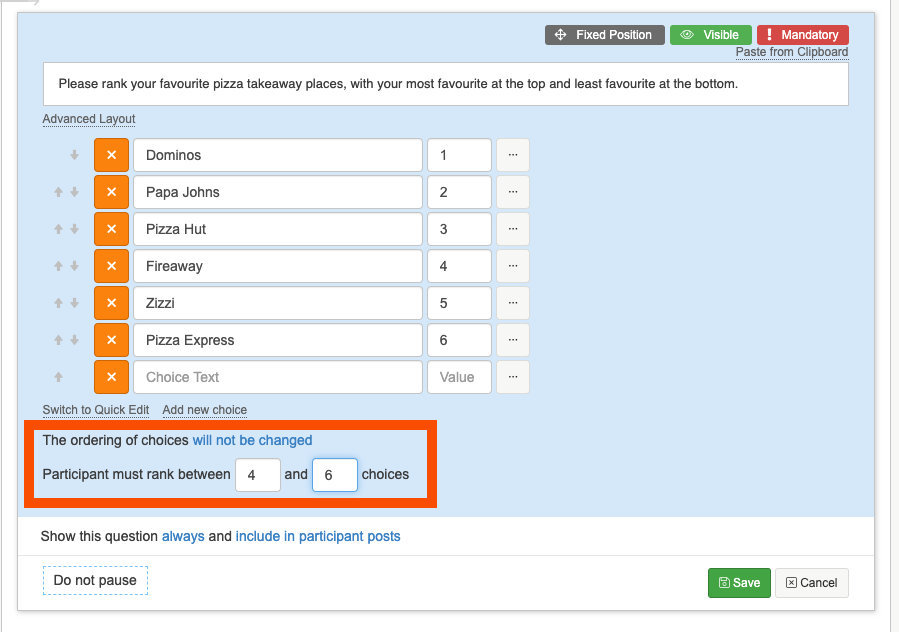
Task: Open more options for Dominos choice
Action: point(512,155)
